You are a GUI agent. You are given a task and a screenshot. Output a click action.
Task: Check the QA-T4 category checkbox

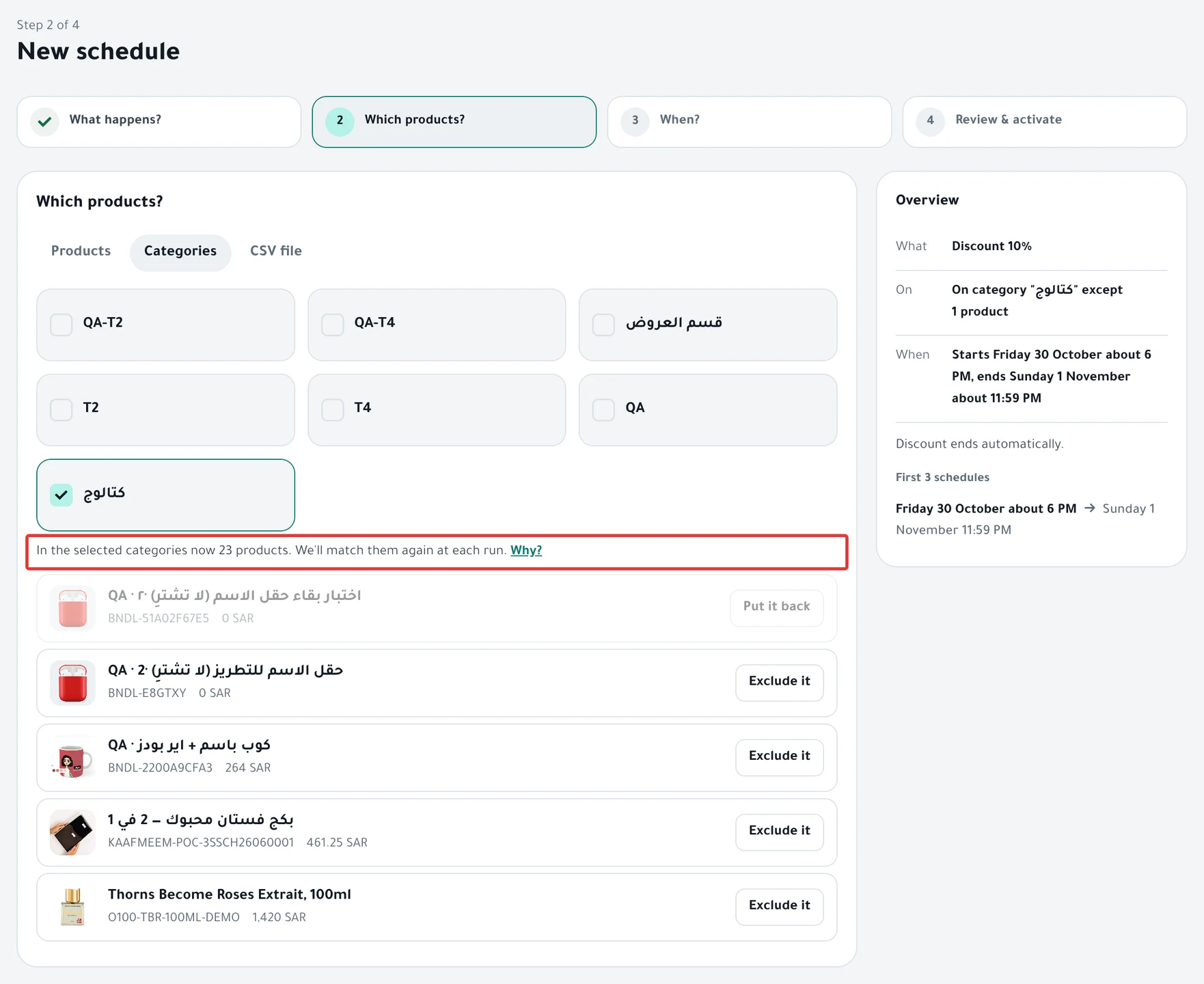point(333,325)
